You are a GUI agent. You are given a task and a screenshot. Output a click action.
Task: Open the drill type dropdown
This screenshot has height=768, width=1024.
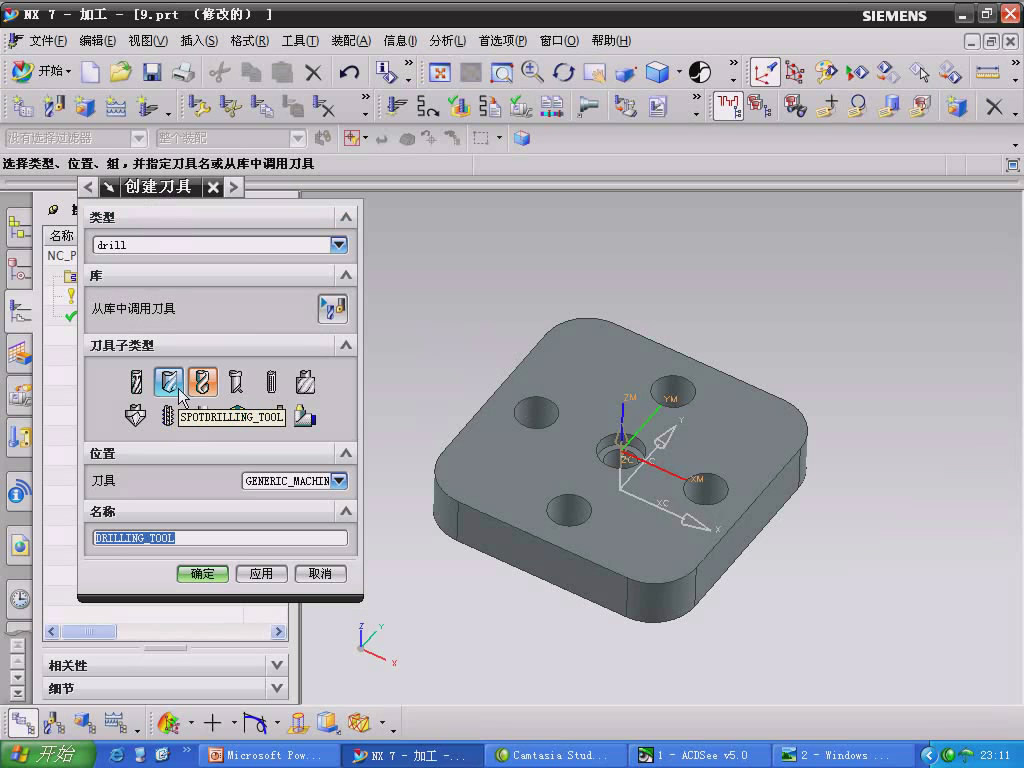338,245
